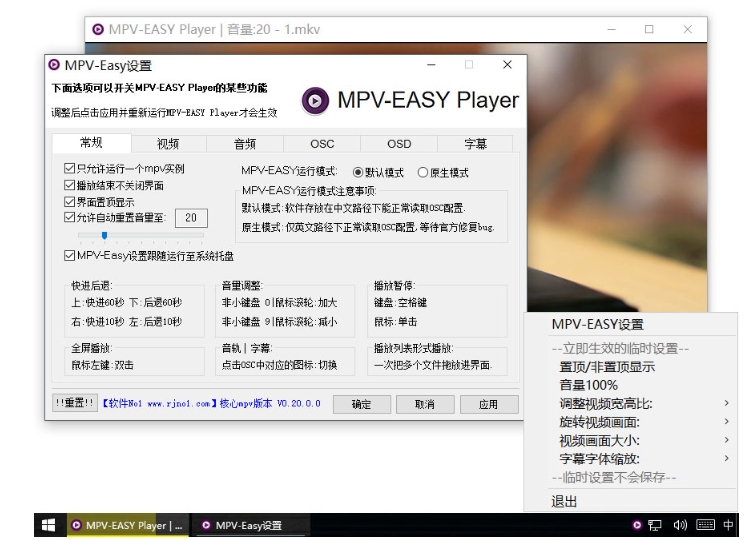The height and width of the screenshot is (540, 745).
Task: Toggle 允许自动重置音量至 checkbox
Action: [x=69, y=218]
